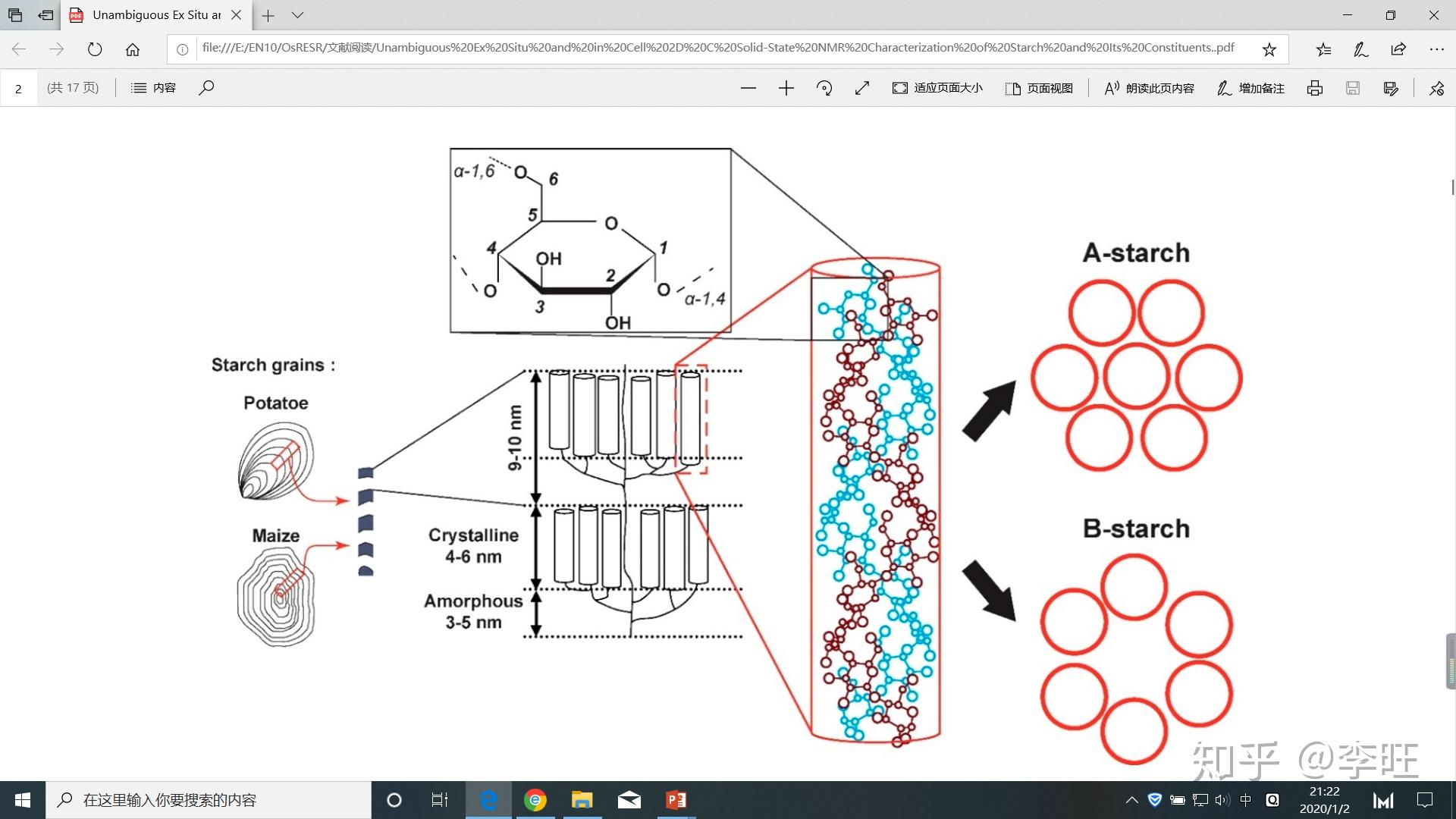1456x819 pixels.
Task: Show hidden system tray icons
Action: [1131, 800]
